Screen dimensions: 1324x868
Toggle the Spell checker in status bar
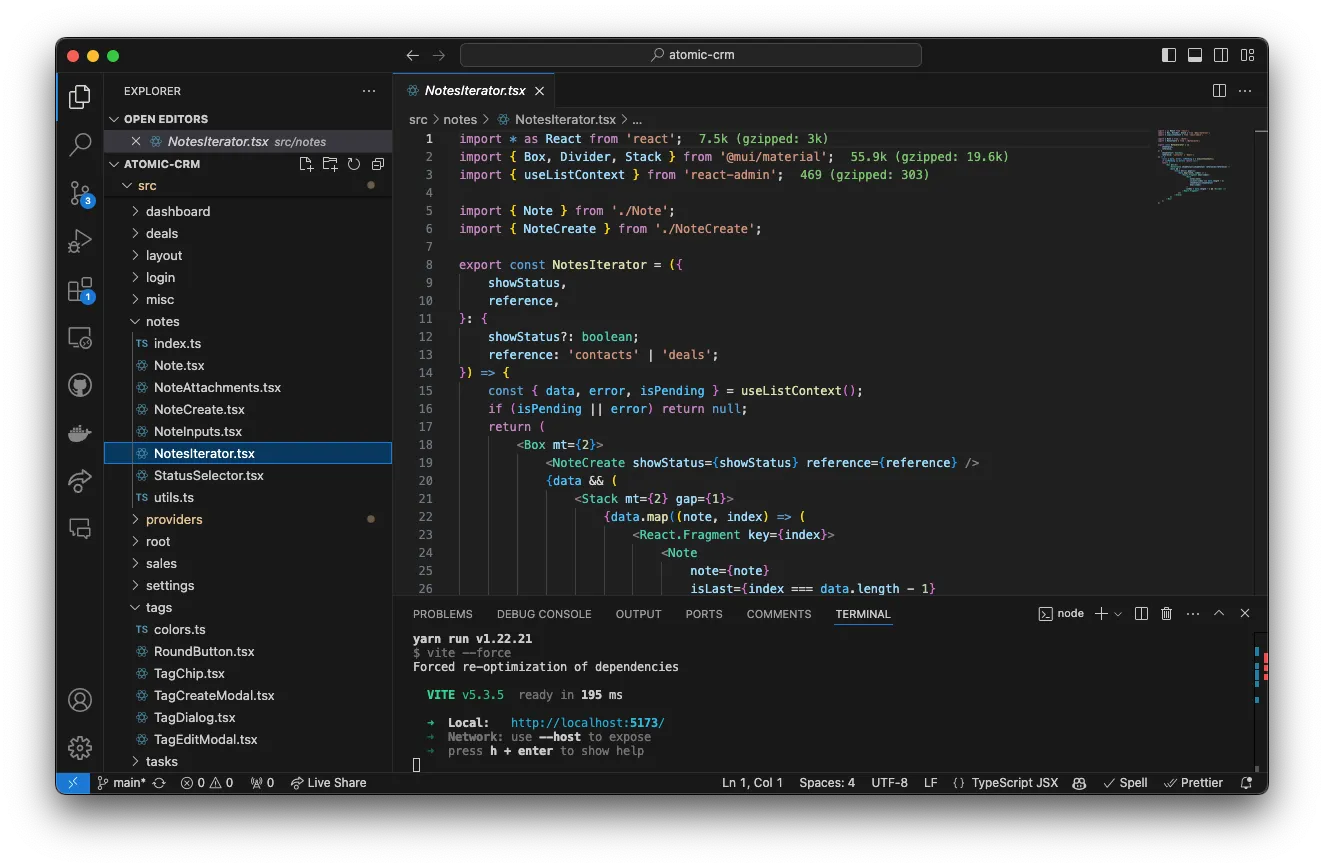1124,783
